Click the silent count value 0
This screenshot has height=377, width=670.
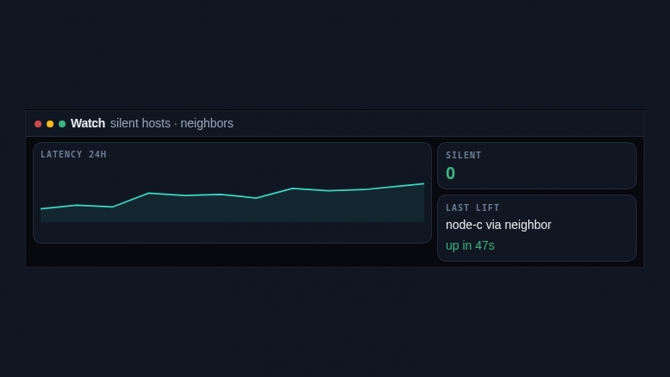tap(450, 174)
